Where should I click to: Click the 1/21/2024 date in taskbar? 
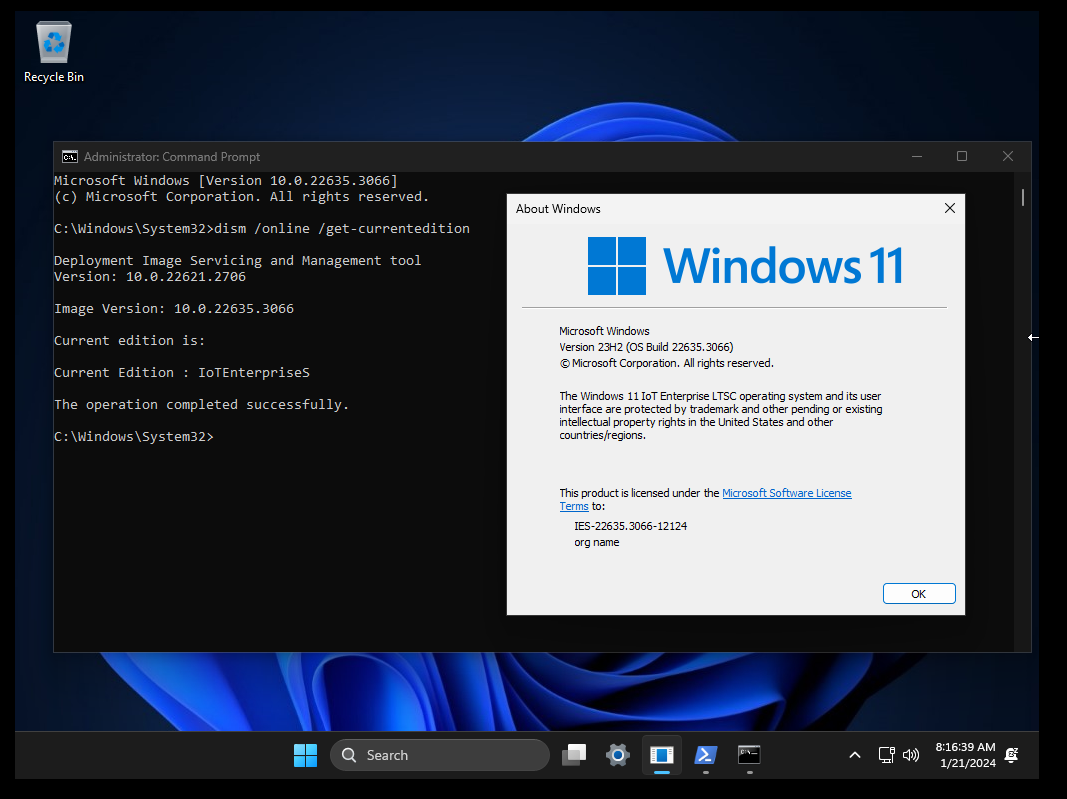point(968,763)
